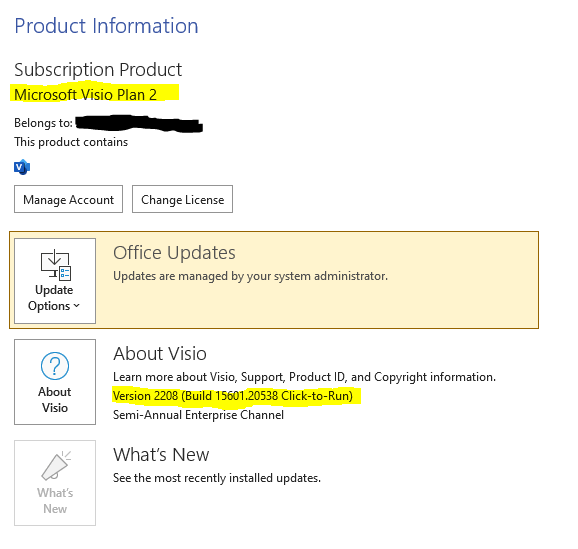Open the What's New megaphone button
Screen dimensions: 578x549
point(55,483)
